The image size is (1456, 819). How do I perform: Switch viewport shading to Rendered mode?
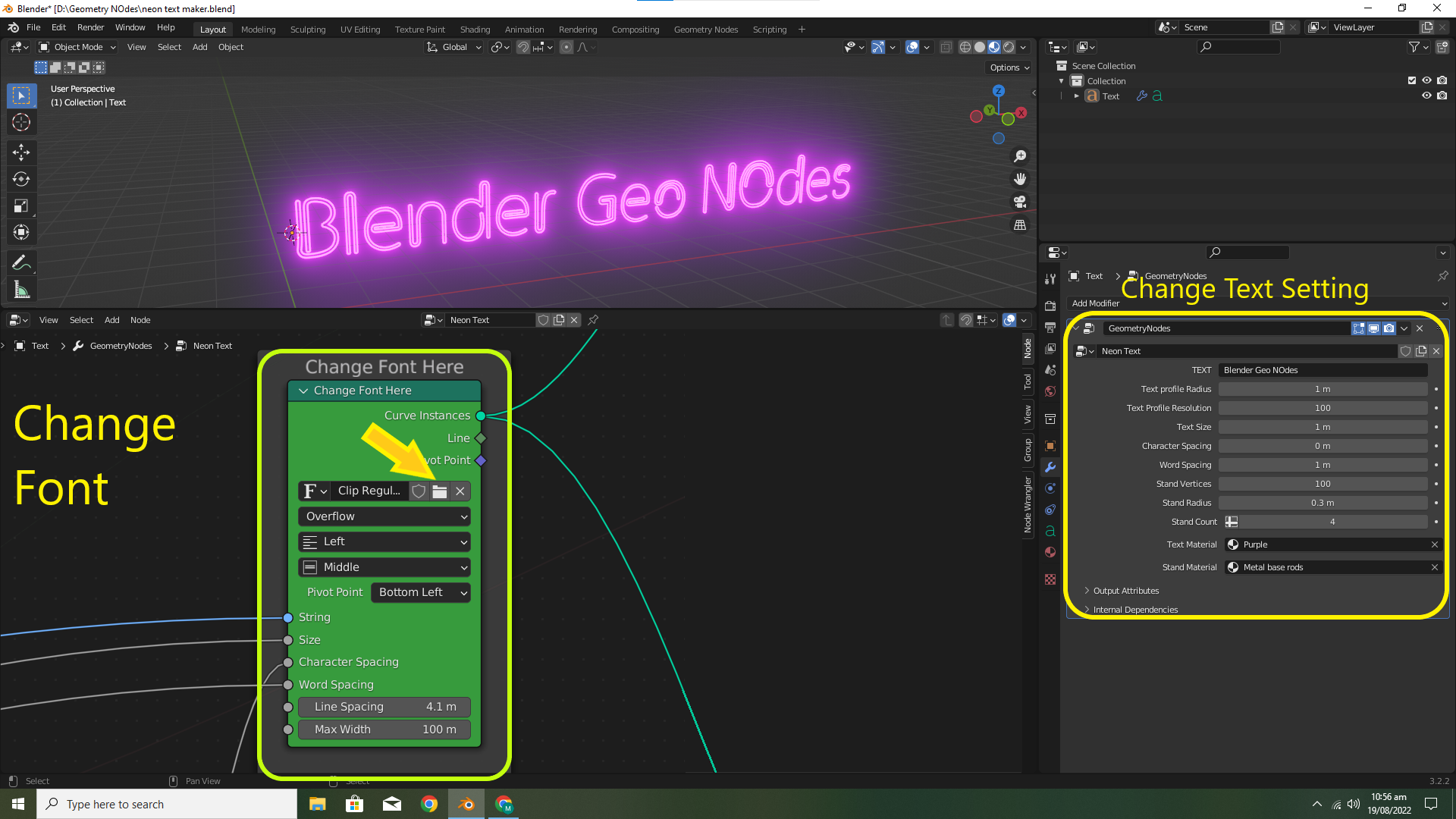pyautogui.click(x=1009, y=47)
